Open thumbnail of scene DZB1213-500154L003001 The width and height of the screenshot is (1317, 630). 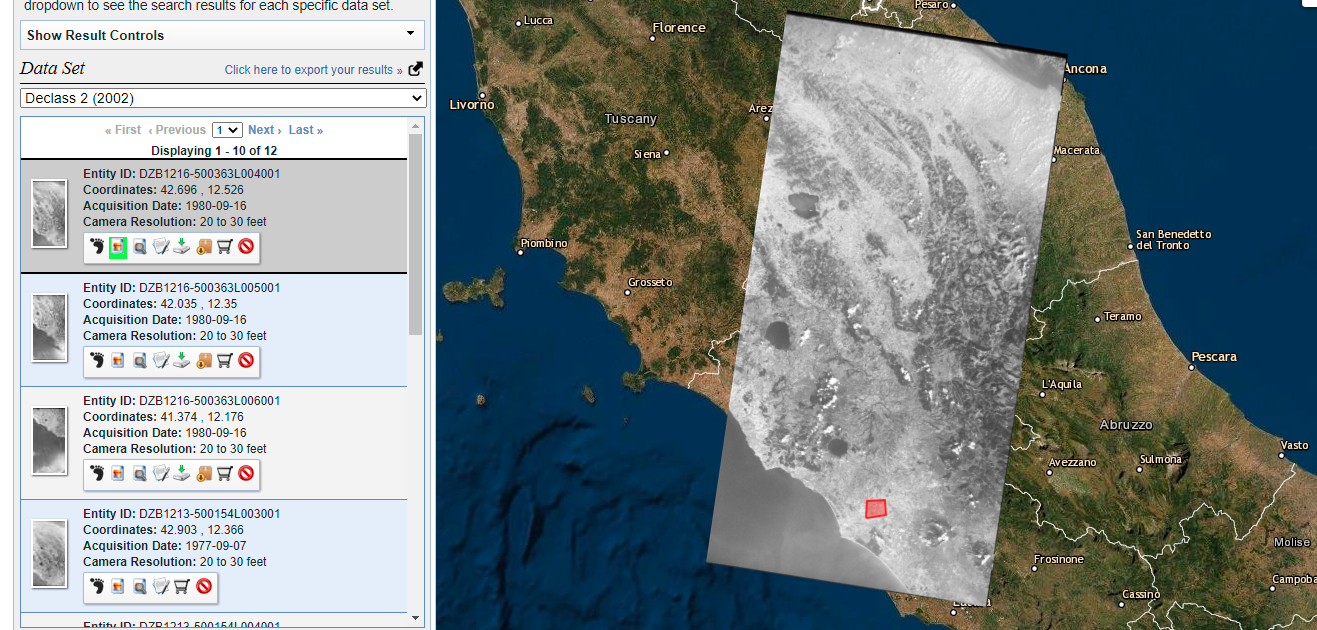tap(49, 553)
